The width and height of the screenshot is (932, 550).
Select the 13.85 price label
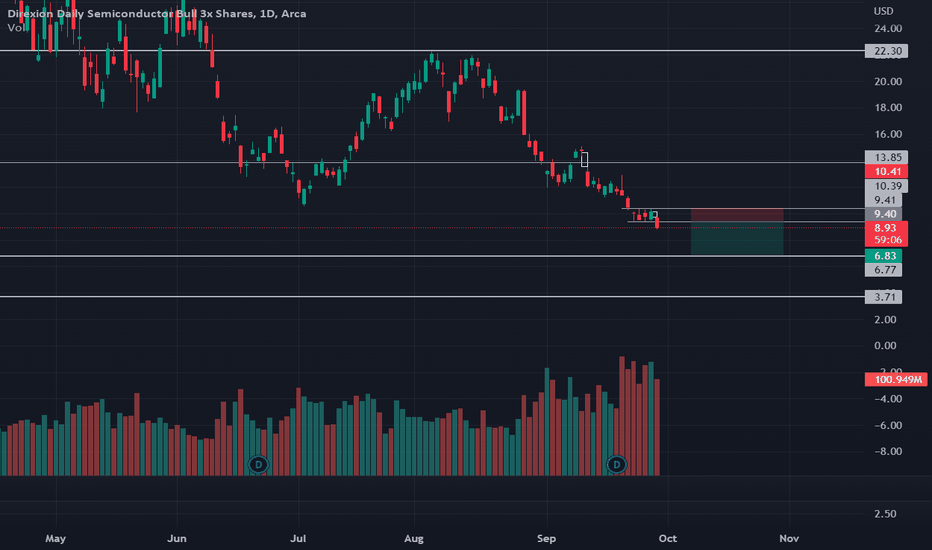coord(886,157)
